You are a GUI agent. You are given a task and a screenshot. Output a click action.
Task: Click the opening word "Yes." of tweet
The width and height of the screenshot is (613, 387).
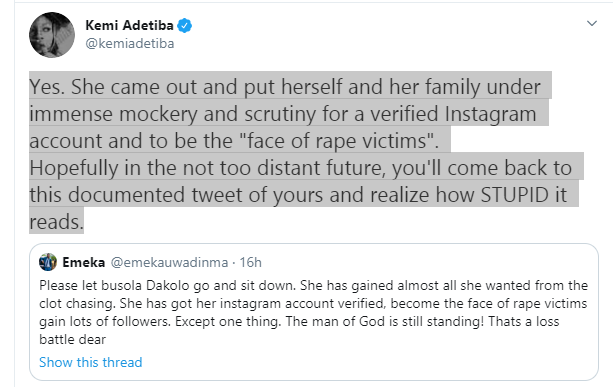[47, 87]
